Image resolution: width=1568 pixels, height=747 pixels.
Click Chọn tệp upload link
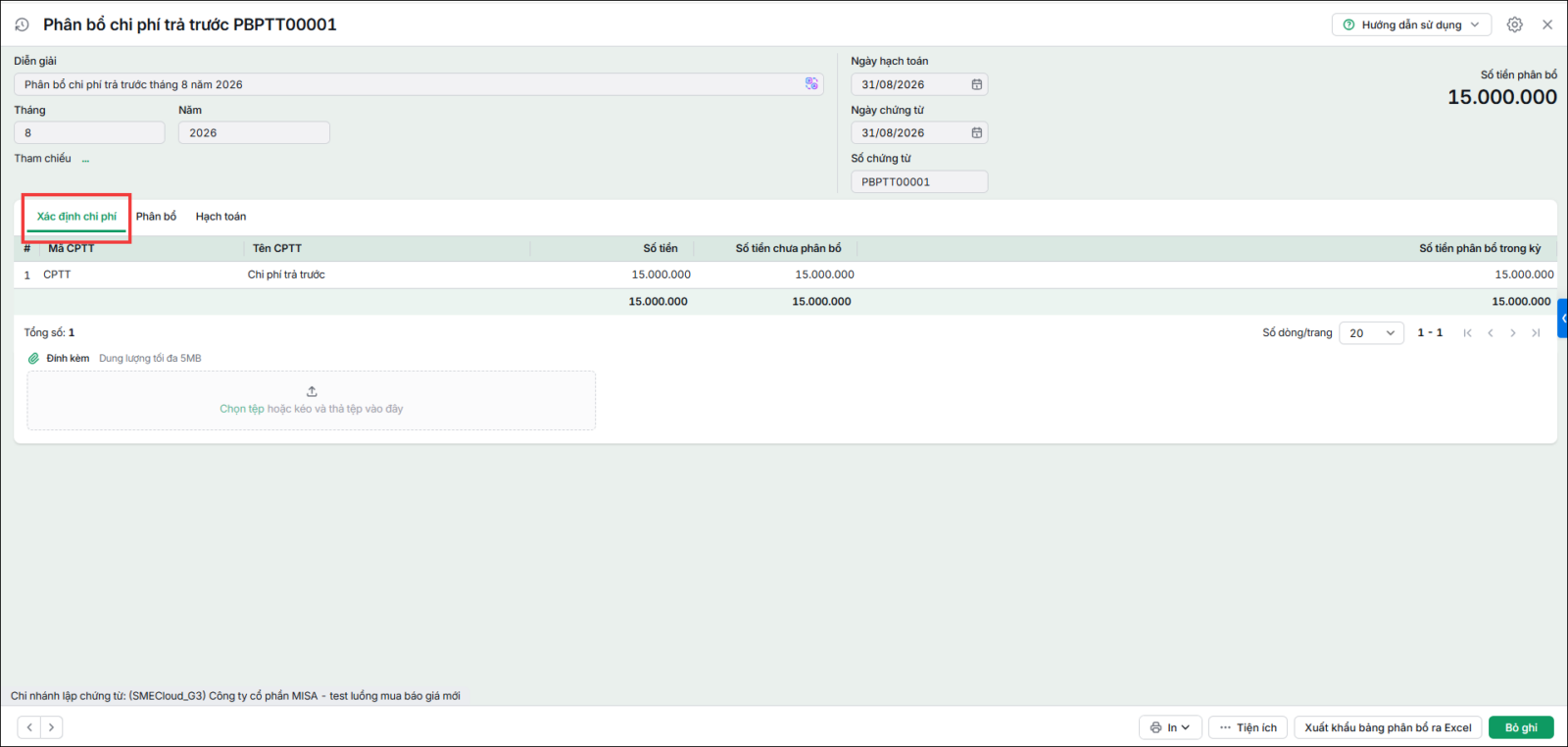tap(242, 409)
